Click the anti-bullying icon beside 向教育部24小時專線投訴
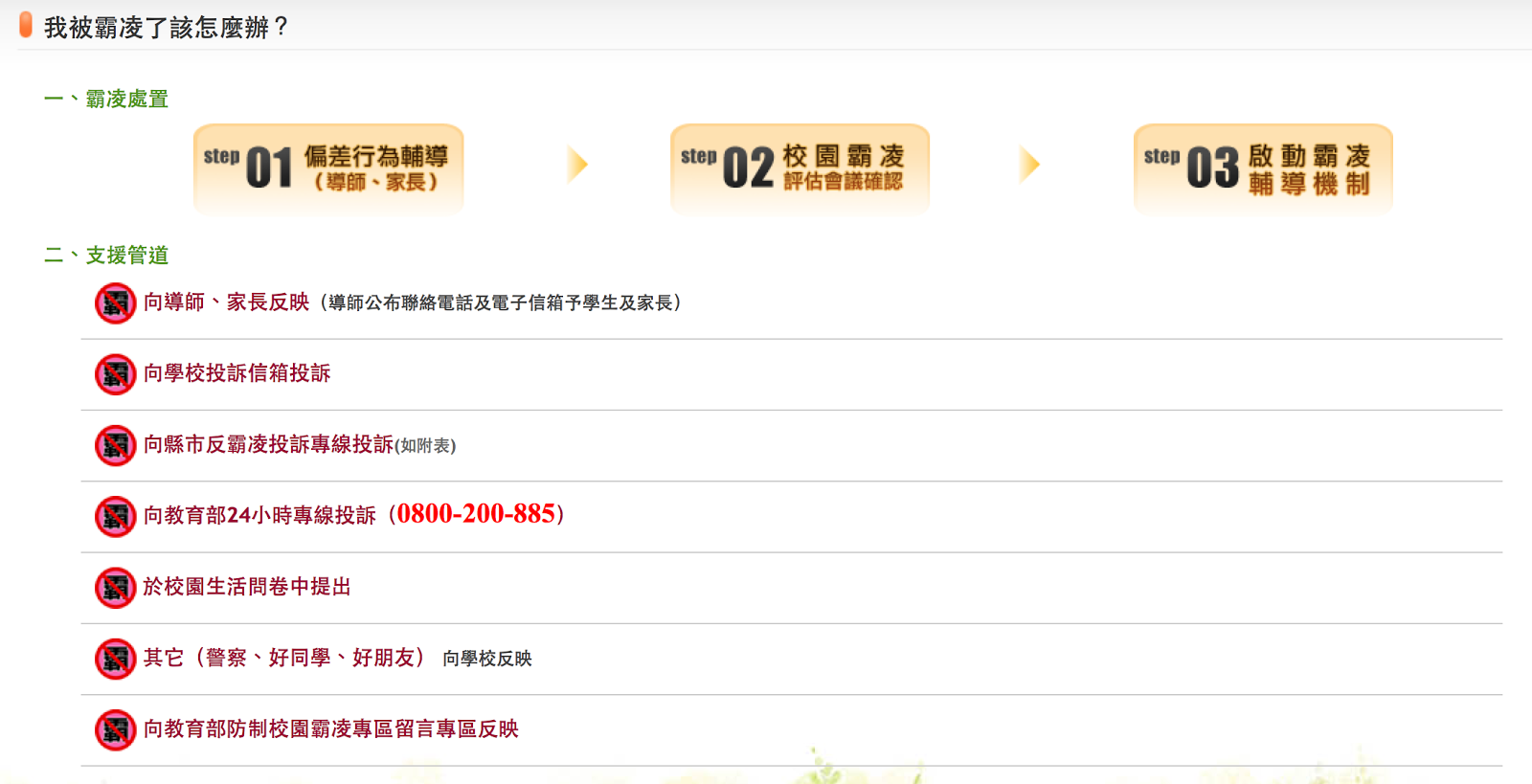 tap(116, 517)
